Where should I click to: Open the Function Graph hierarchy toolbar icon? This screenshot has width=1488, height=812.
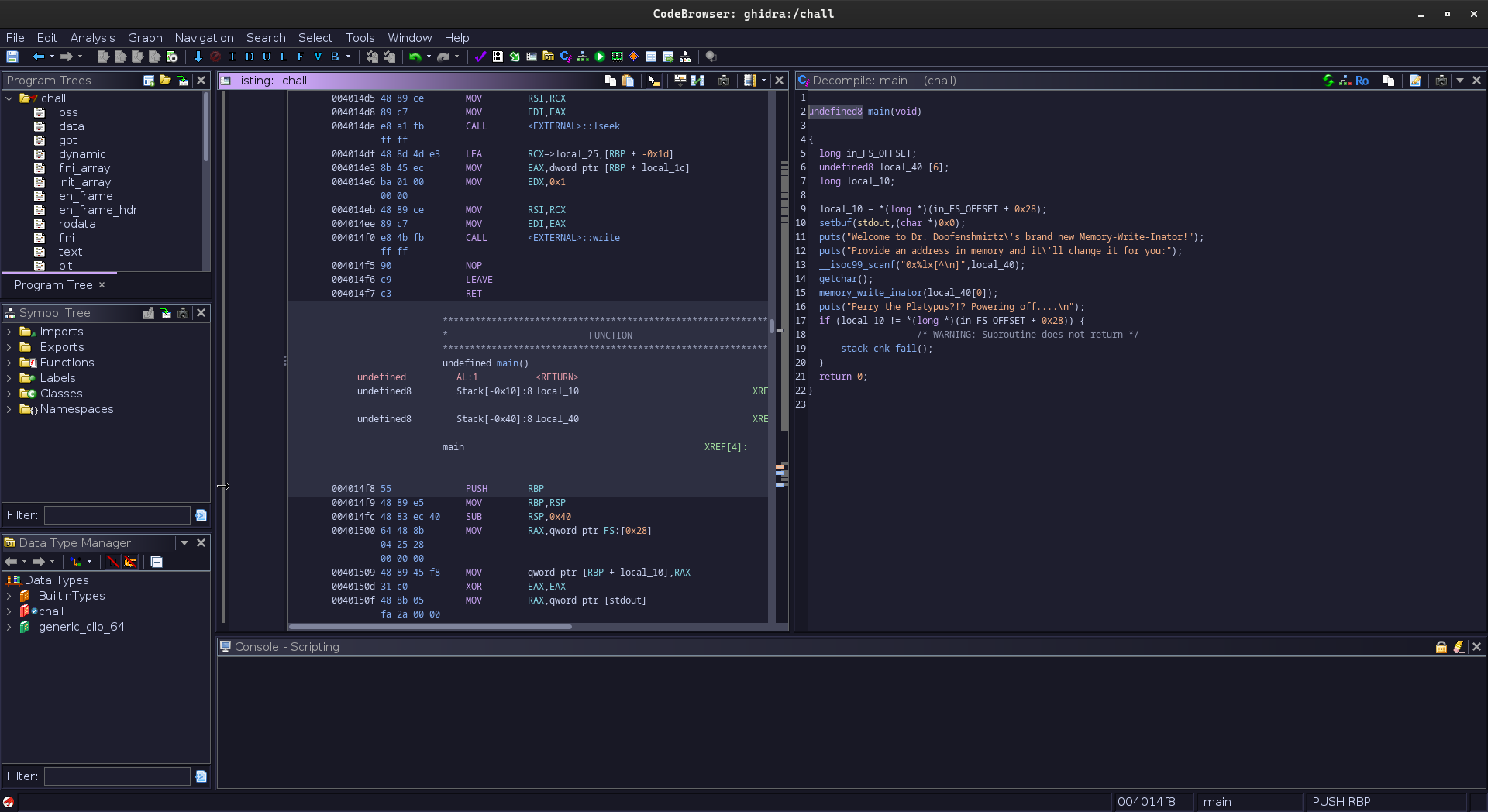click(x=583, y=57)
